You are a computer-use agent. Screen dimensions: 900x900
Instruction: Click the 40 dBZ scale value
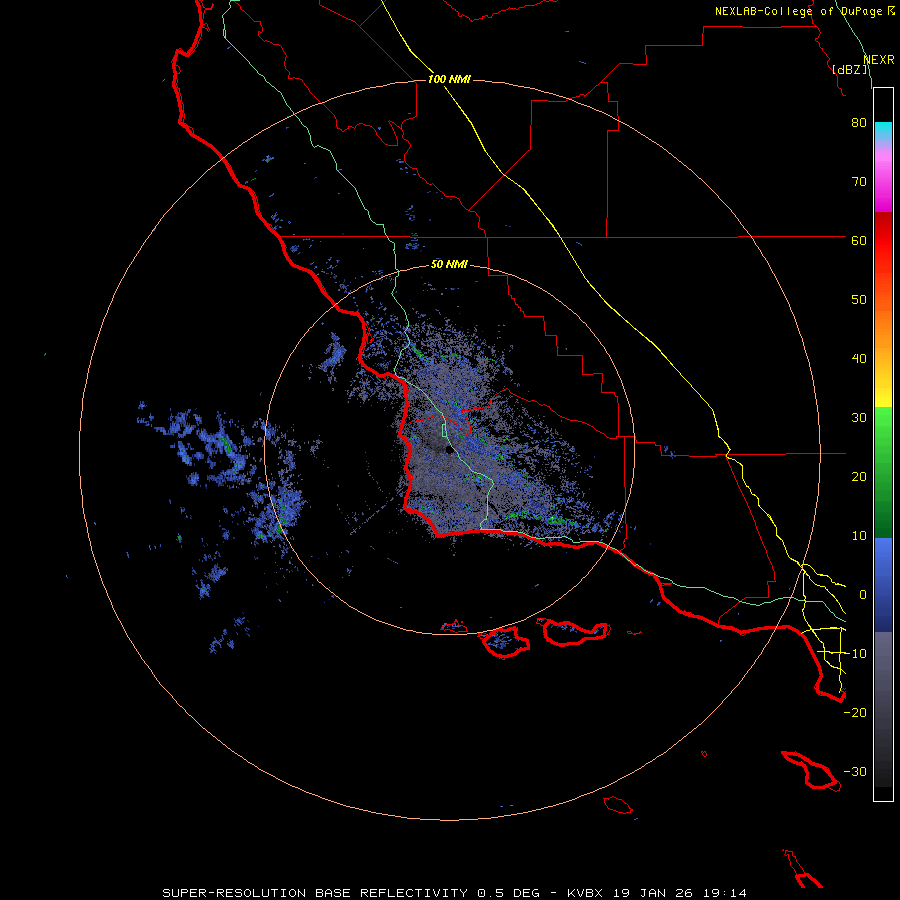(859, 359)
